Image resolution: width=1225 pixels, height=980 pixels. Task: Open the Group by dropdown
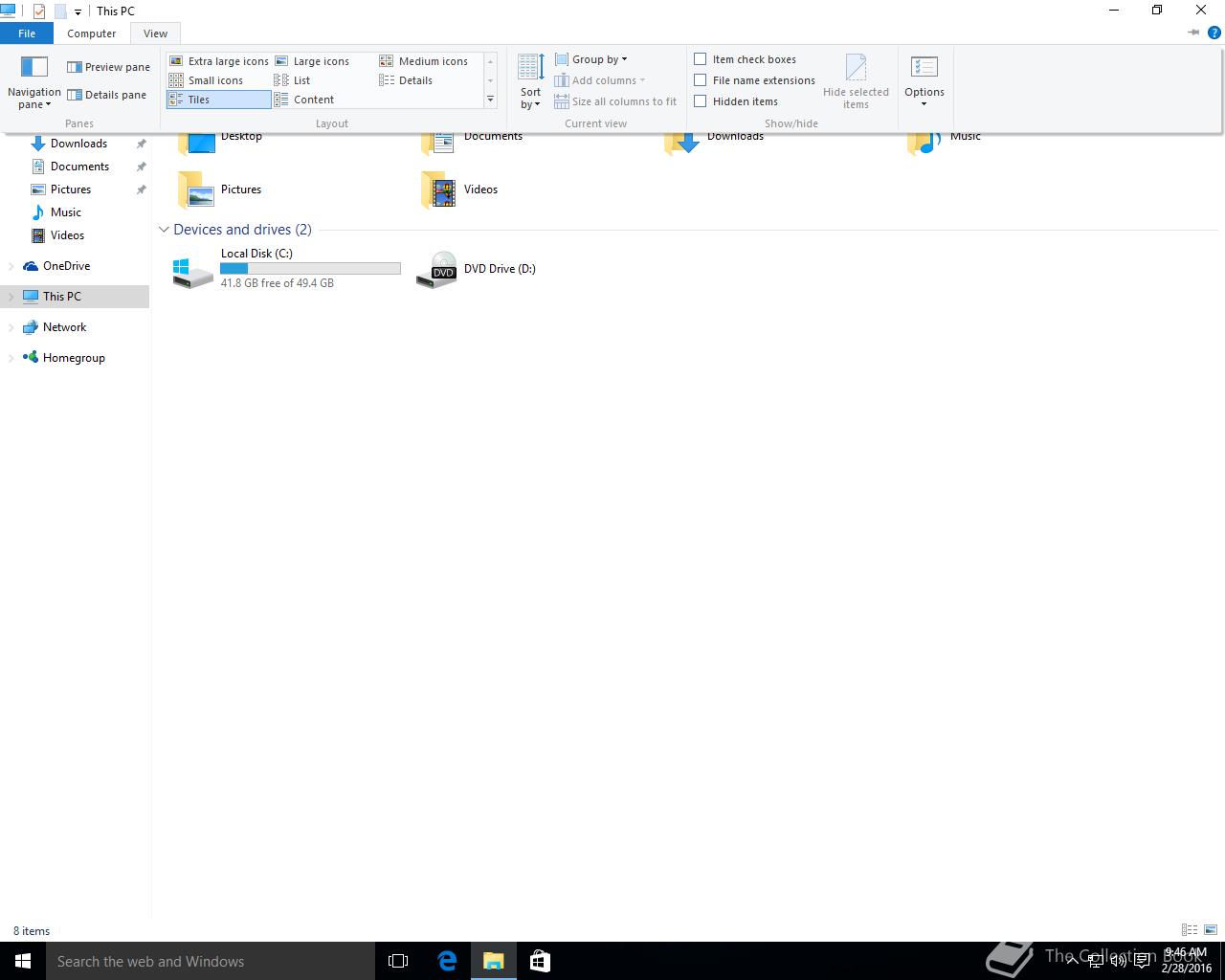pyautogui.click(x=591, y=59)
